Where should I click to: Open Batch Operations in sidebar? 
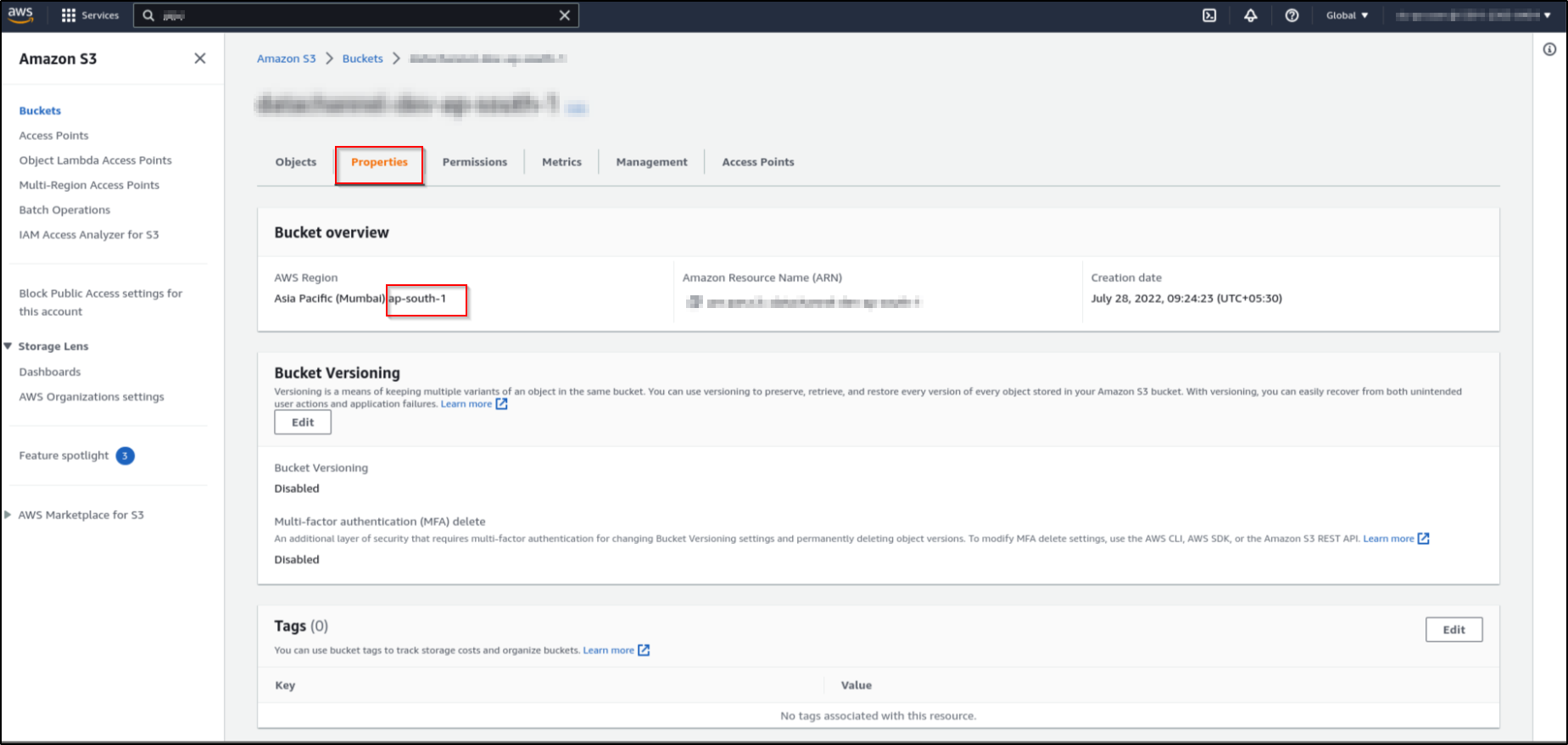pyautogui.click(x=64, y=210)
